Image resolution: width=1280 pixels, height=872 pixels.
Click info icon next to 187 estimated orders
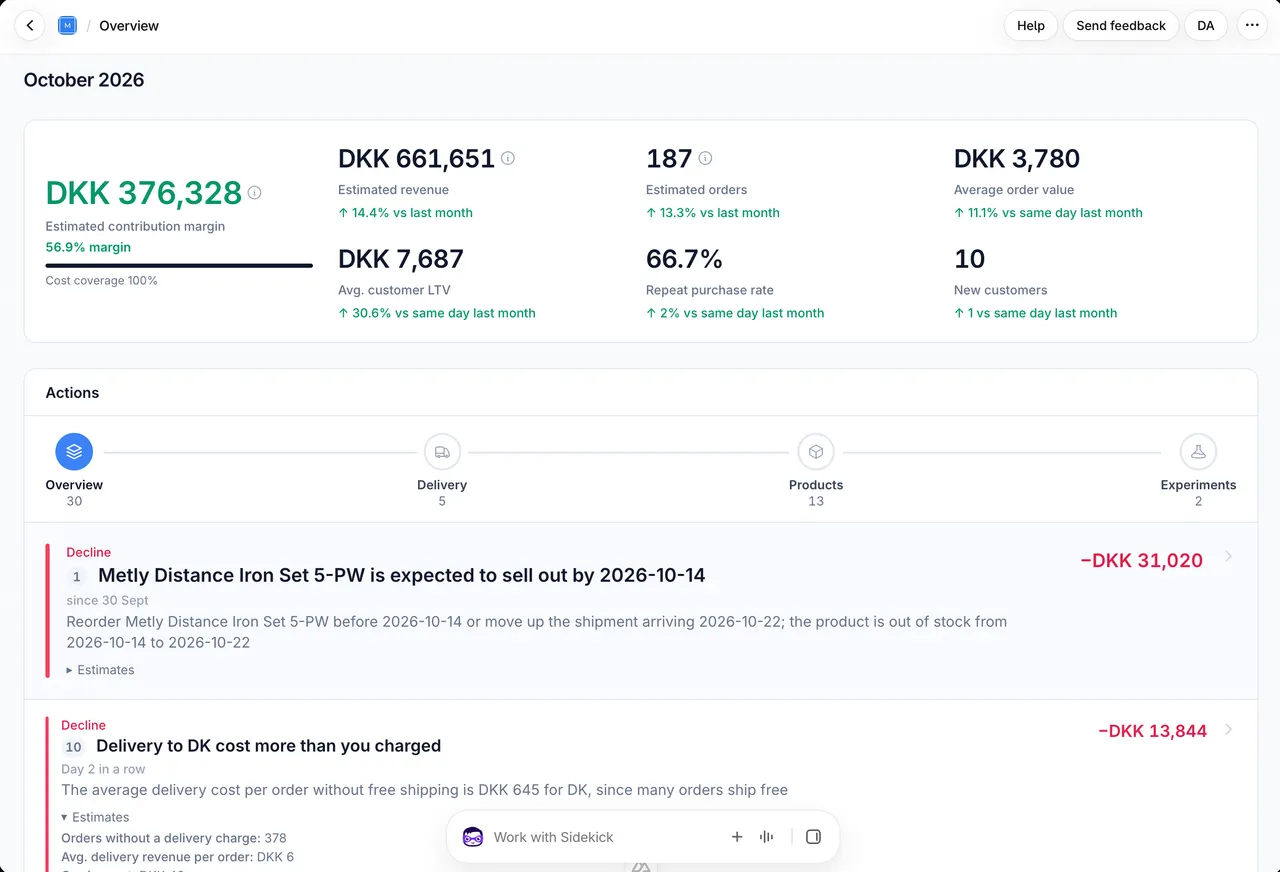705,158
